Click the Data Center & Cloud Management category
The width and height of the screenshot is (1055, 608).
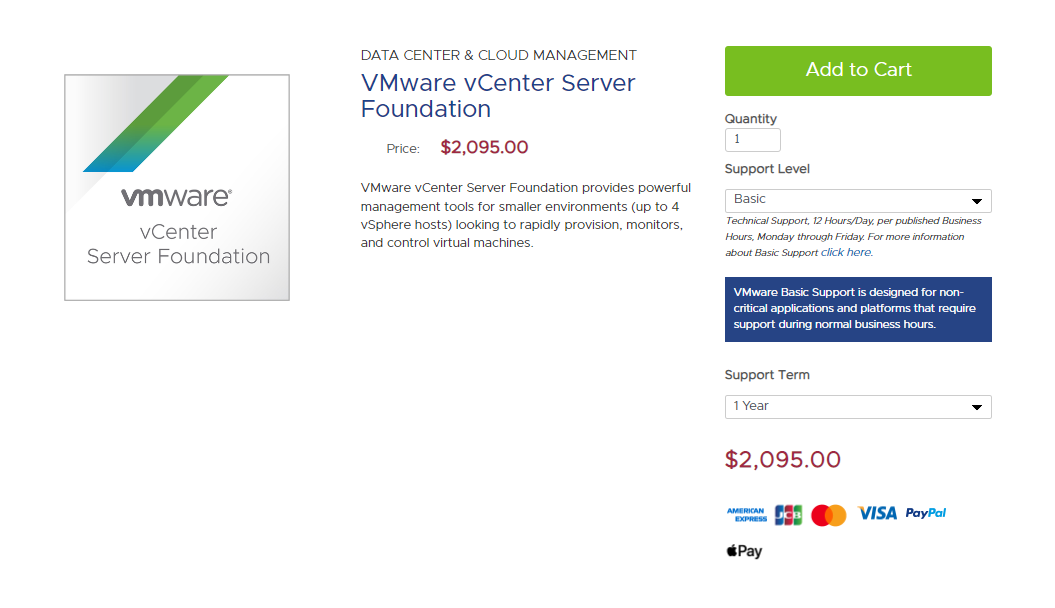click(x=498, y=55)
